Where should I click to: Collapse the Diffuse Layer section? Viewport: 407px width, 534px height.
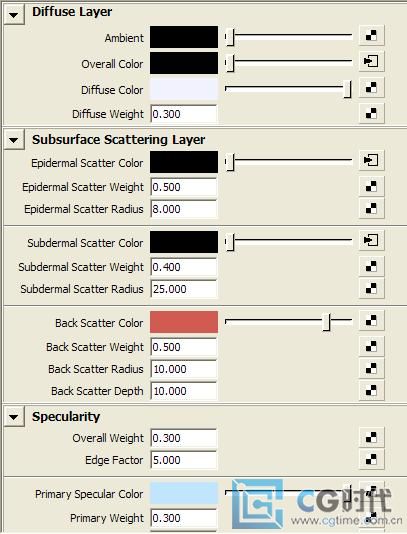pyautogui.click(x=14, y=15)
